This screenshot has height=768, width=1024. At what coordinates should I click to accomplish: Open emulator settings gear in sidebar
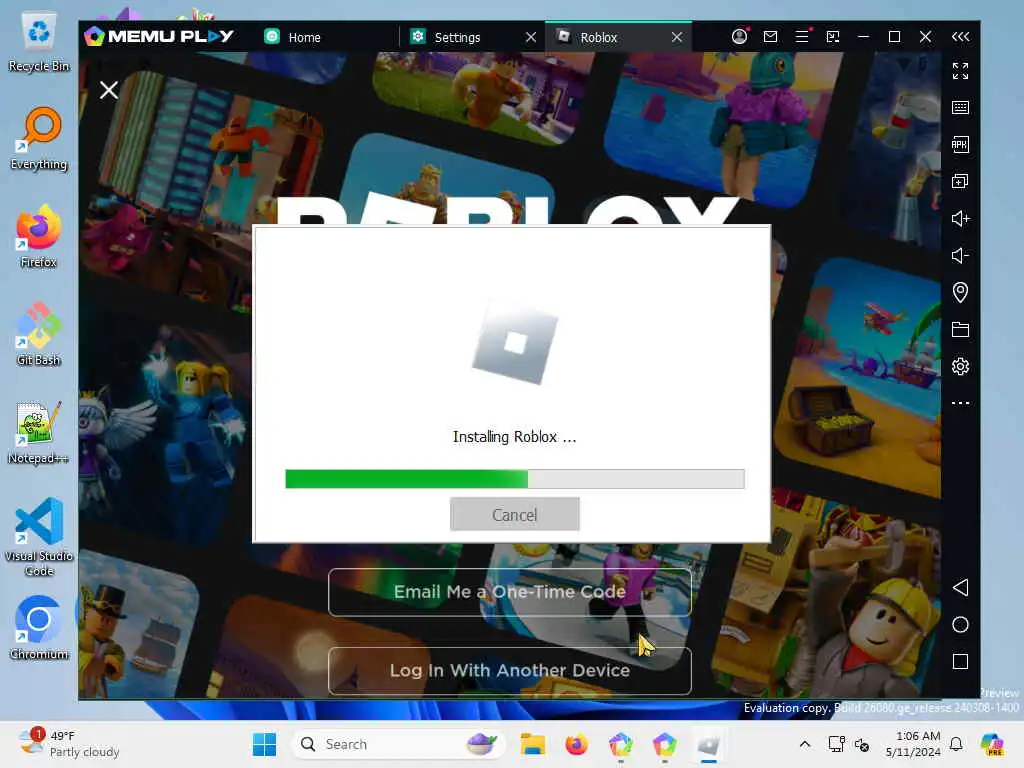[x=960, y=366]
